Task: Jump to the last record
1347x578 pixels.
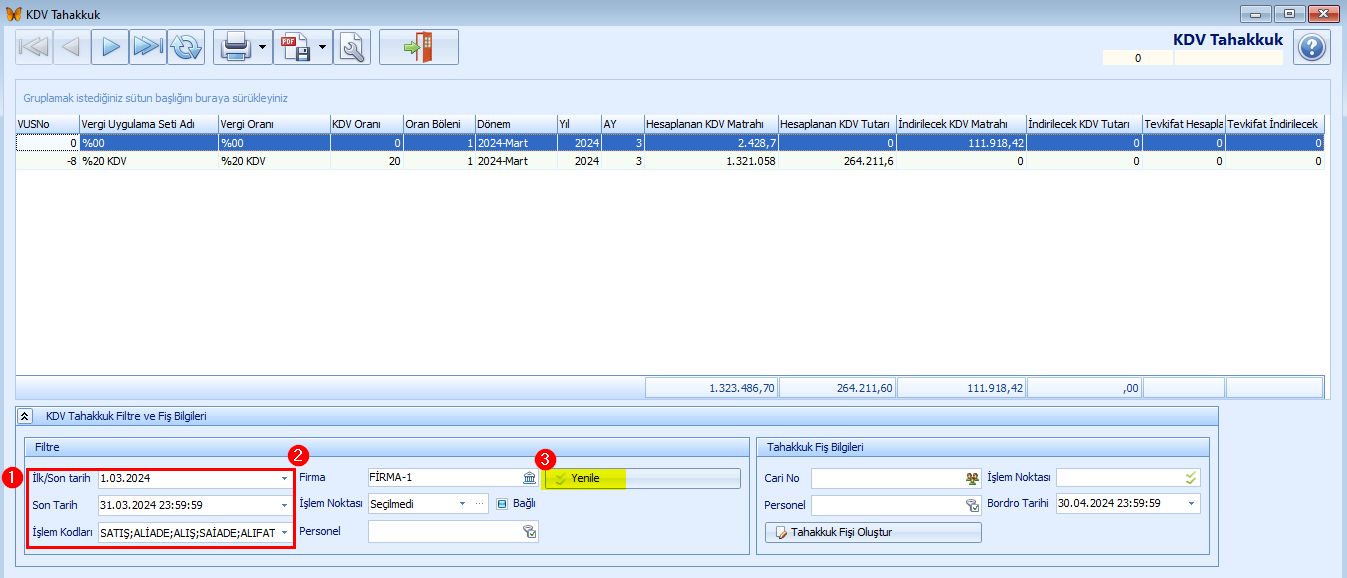Action: click(148, 47)
